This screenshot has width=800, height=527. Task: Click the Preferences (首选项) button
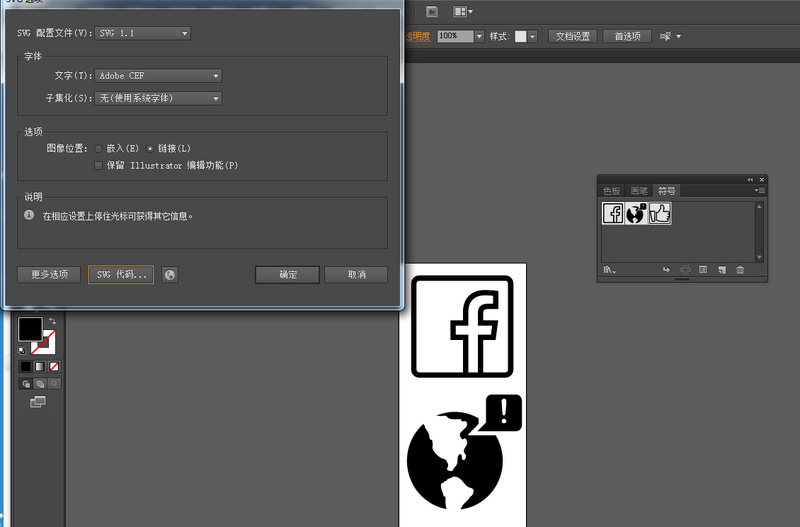pyautogui.click(x=627, y=36)
